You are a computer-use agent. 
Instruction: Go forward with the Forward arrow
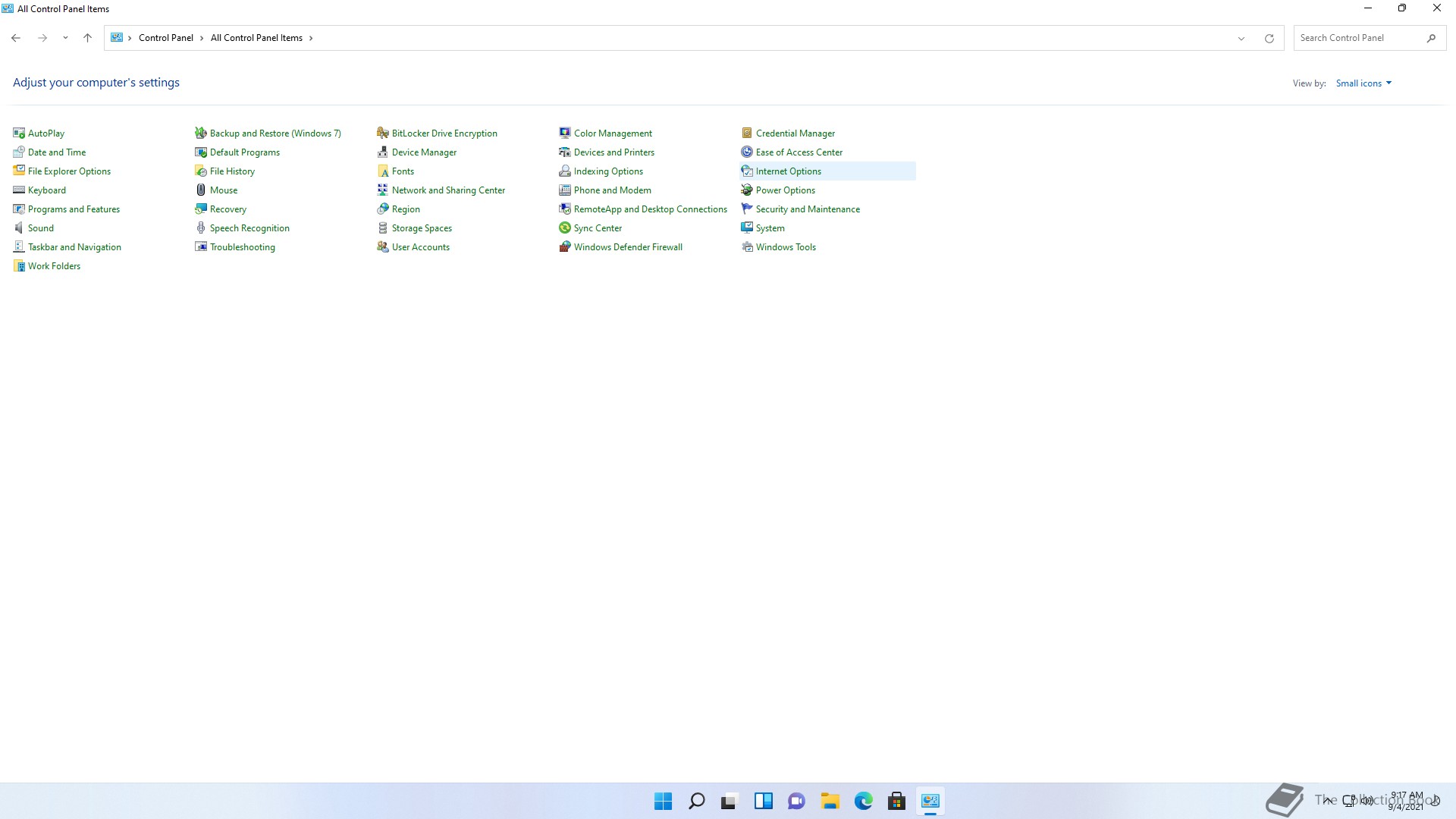42,37
